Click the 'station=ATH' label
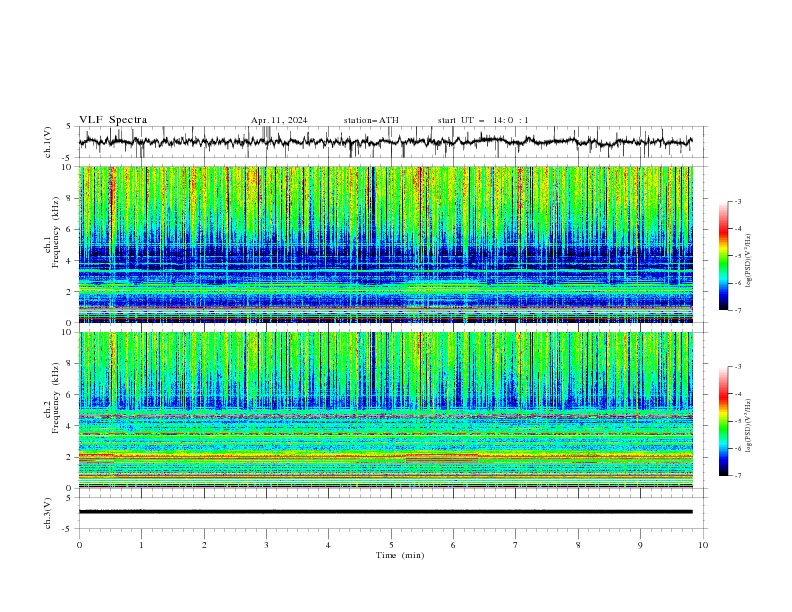The width and height of the screenshot is (792, 612). (371, 120)
